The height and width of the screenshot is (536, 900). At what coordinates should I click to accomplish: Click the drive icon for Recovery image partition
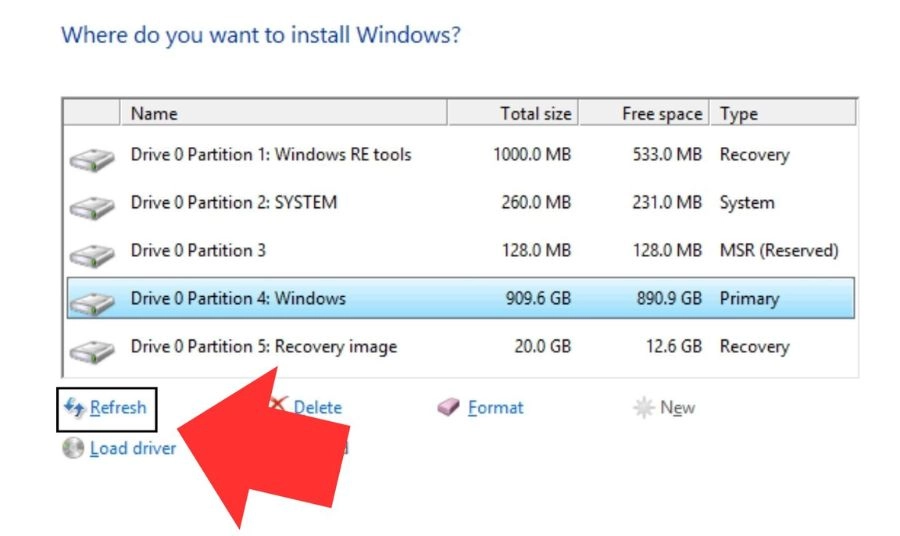pyautogui.click(x=89, y=352)
